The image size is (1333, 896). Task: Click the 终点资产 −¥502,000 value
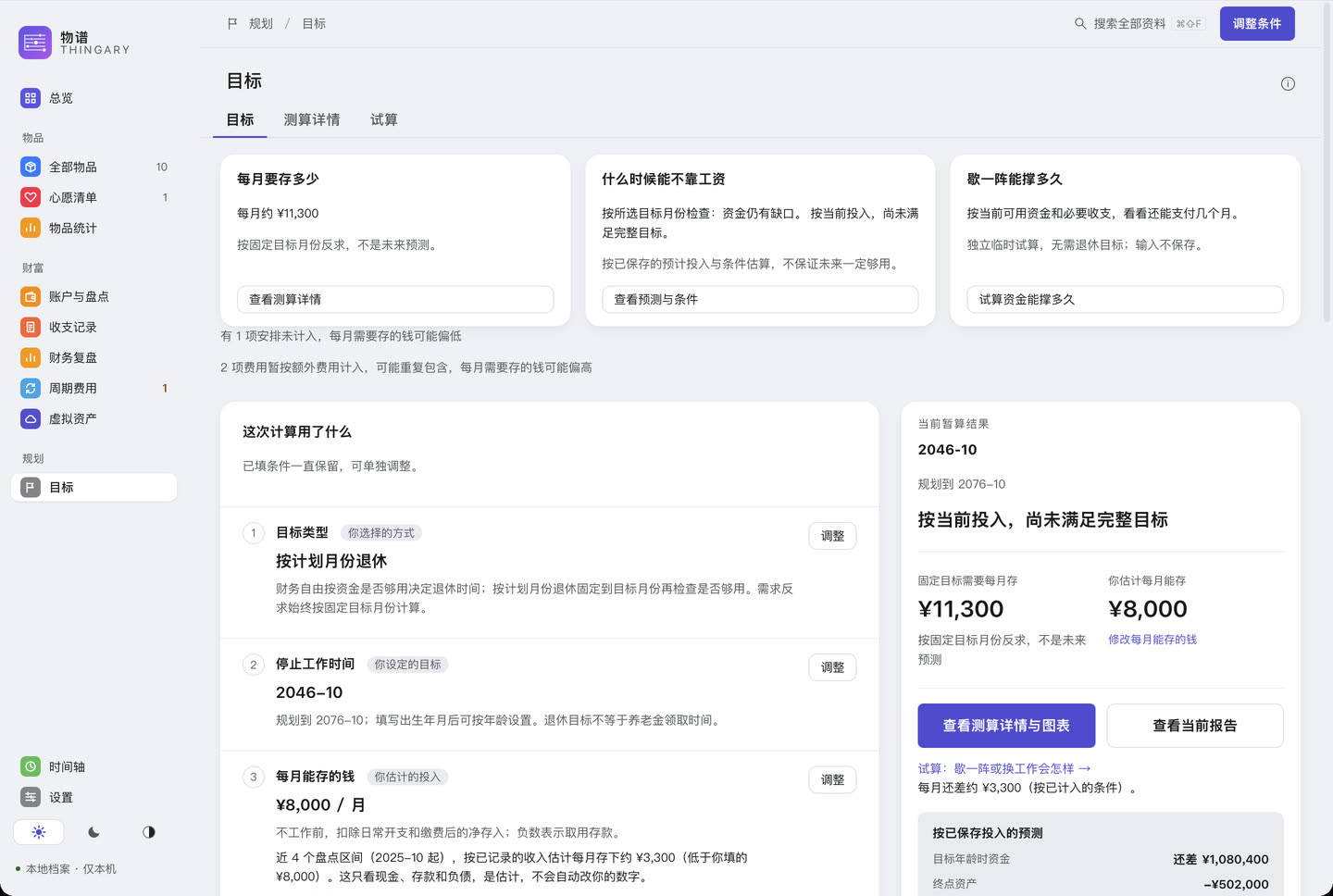(1236, 885)
